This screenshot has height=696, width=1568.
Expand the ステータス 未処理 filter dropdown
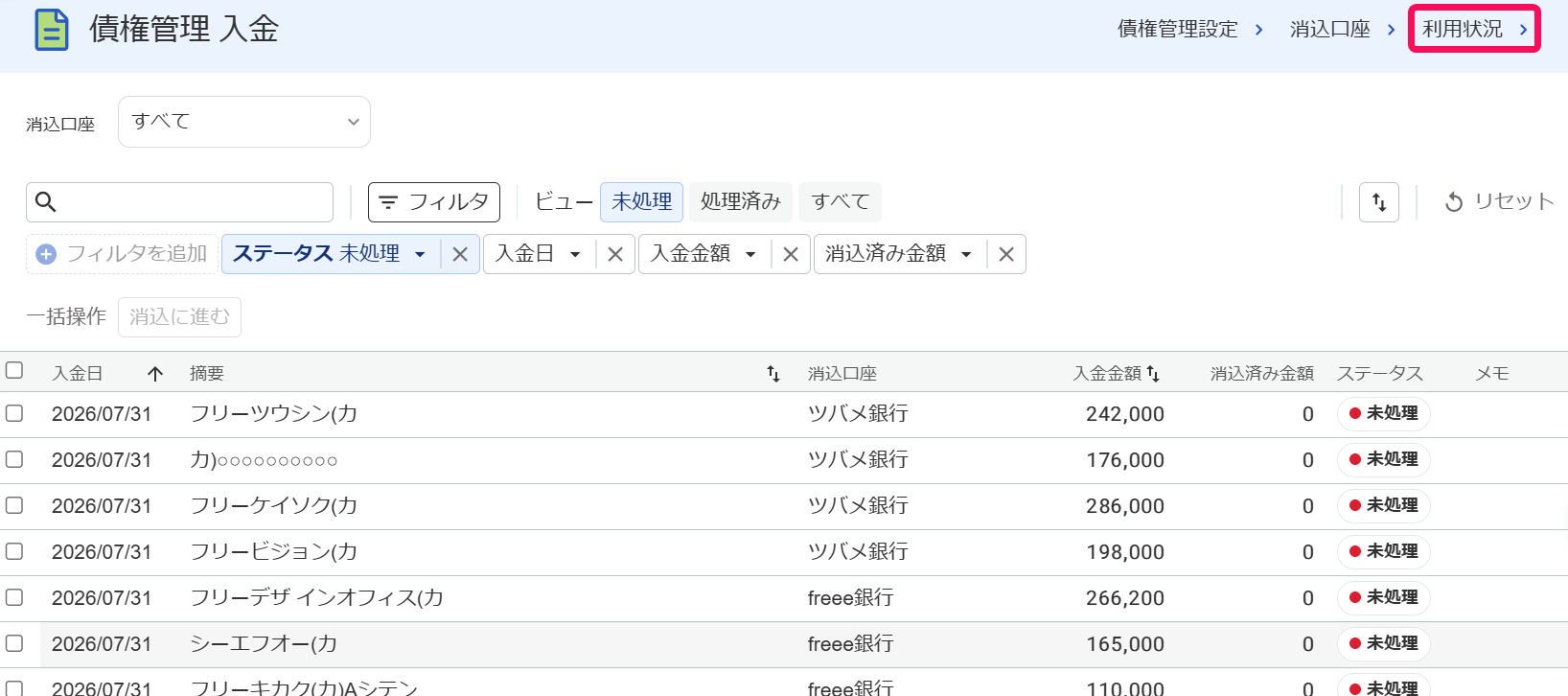click(x=420, y=254)
